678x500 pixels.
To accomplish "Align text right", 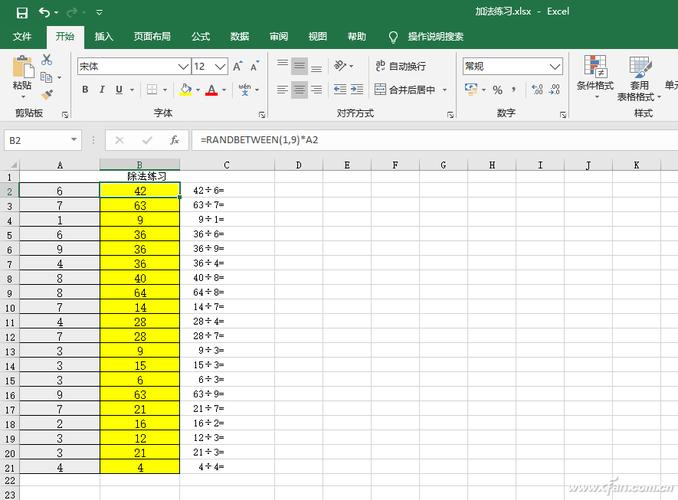I will 317,90.
